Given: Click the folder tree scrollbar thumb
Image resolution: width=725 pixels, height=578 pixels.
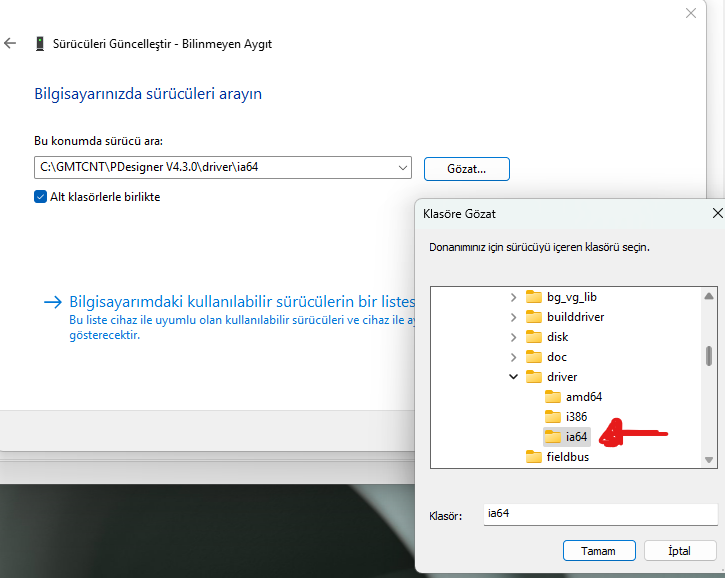Looking at the screenshot, I should pyautogui.click(x=709, y=356).
